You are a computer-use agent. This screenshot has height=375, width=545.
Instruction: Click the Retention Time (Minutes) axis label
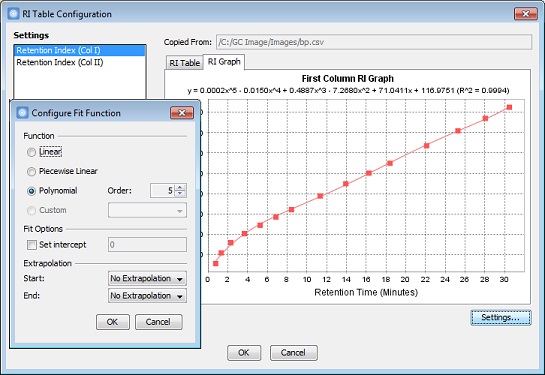point(366,292)
